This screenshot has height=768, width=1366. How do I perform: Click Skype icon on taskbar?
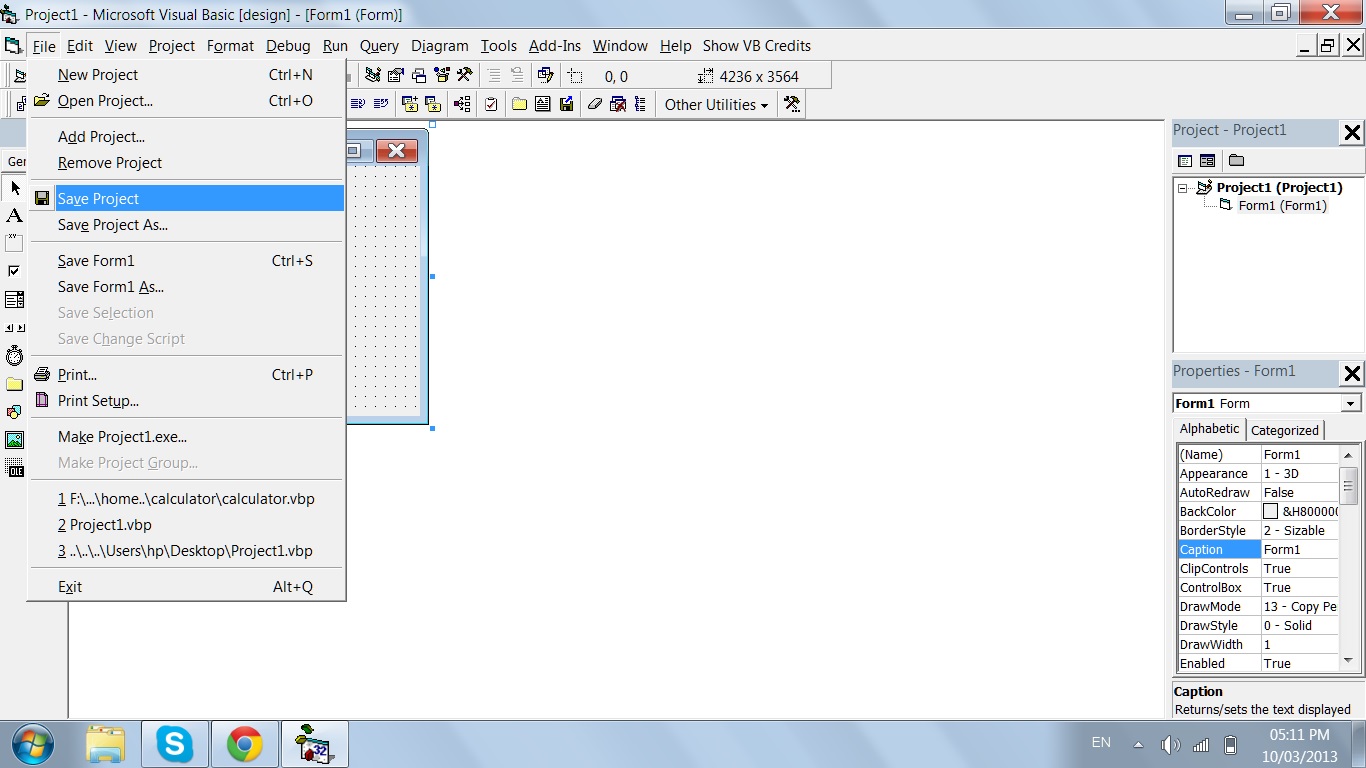click(175, 744)
